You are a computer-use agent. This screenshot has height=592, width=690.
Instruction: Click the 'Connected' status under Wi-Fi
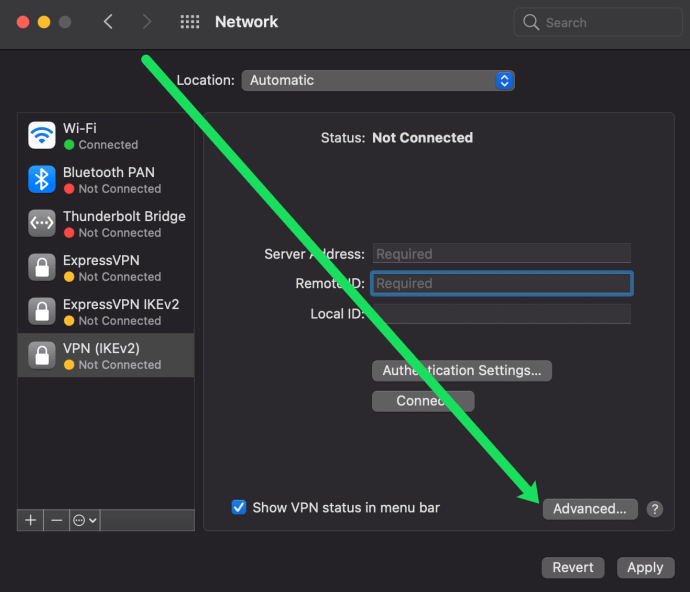108,145
